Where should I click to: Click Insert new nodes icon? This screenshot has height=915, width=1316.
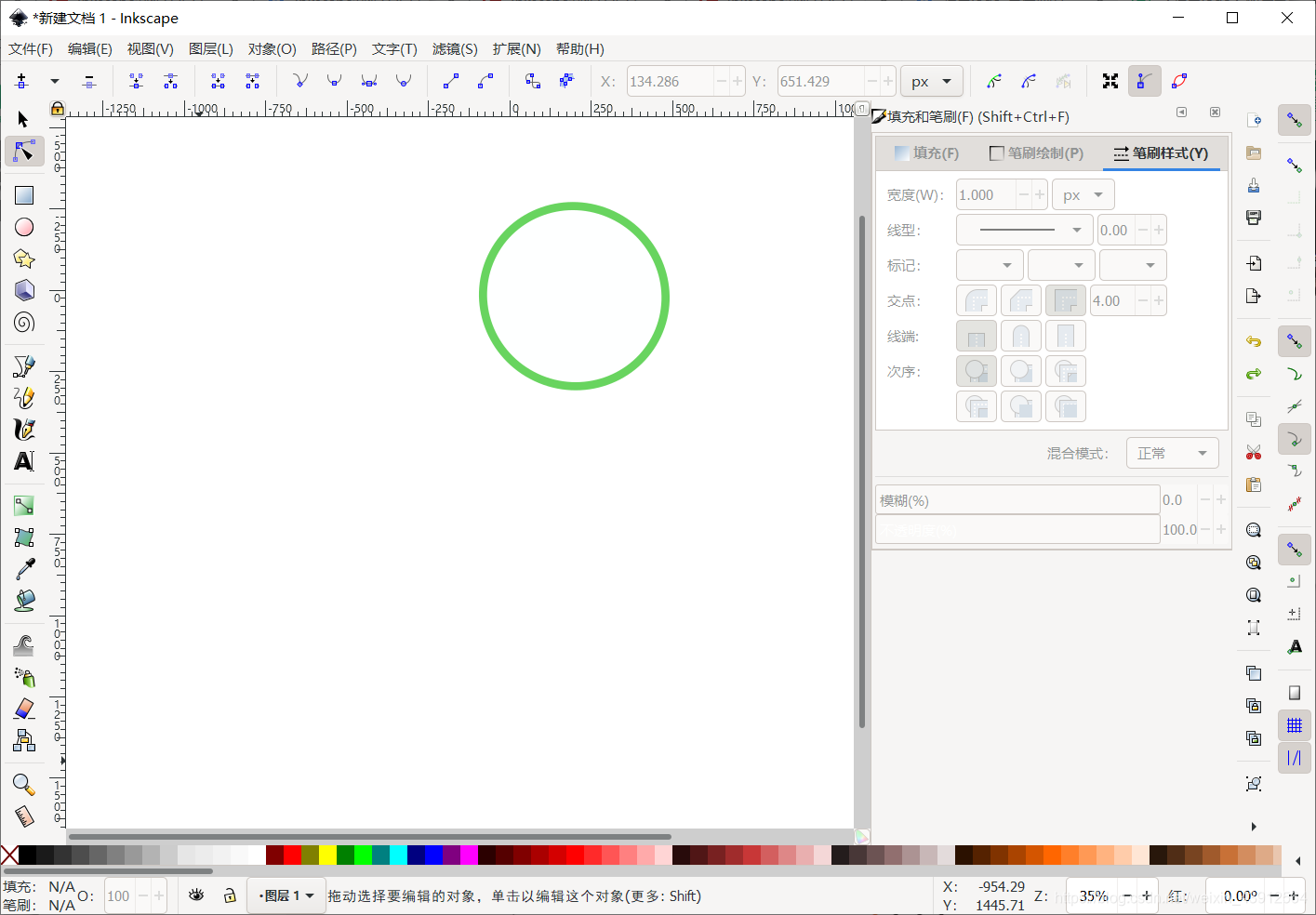(21, 82)
